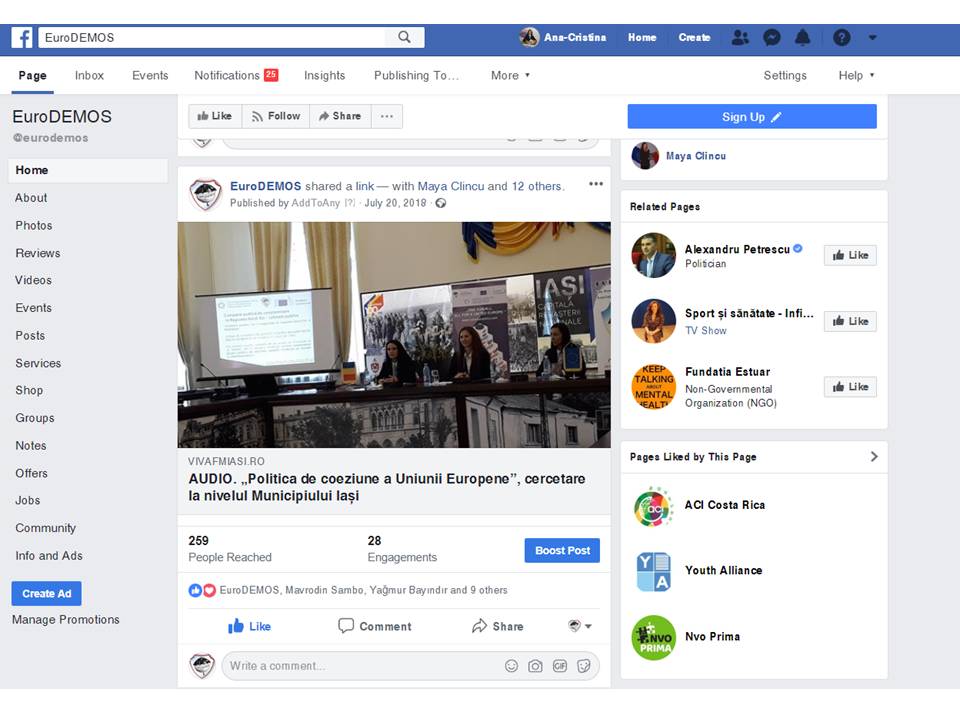
Task: Open the Messenger icon
Action: click(771, 37)
